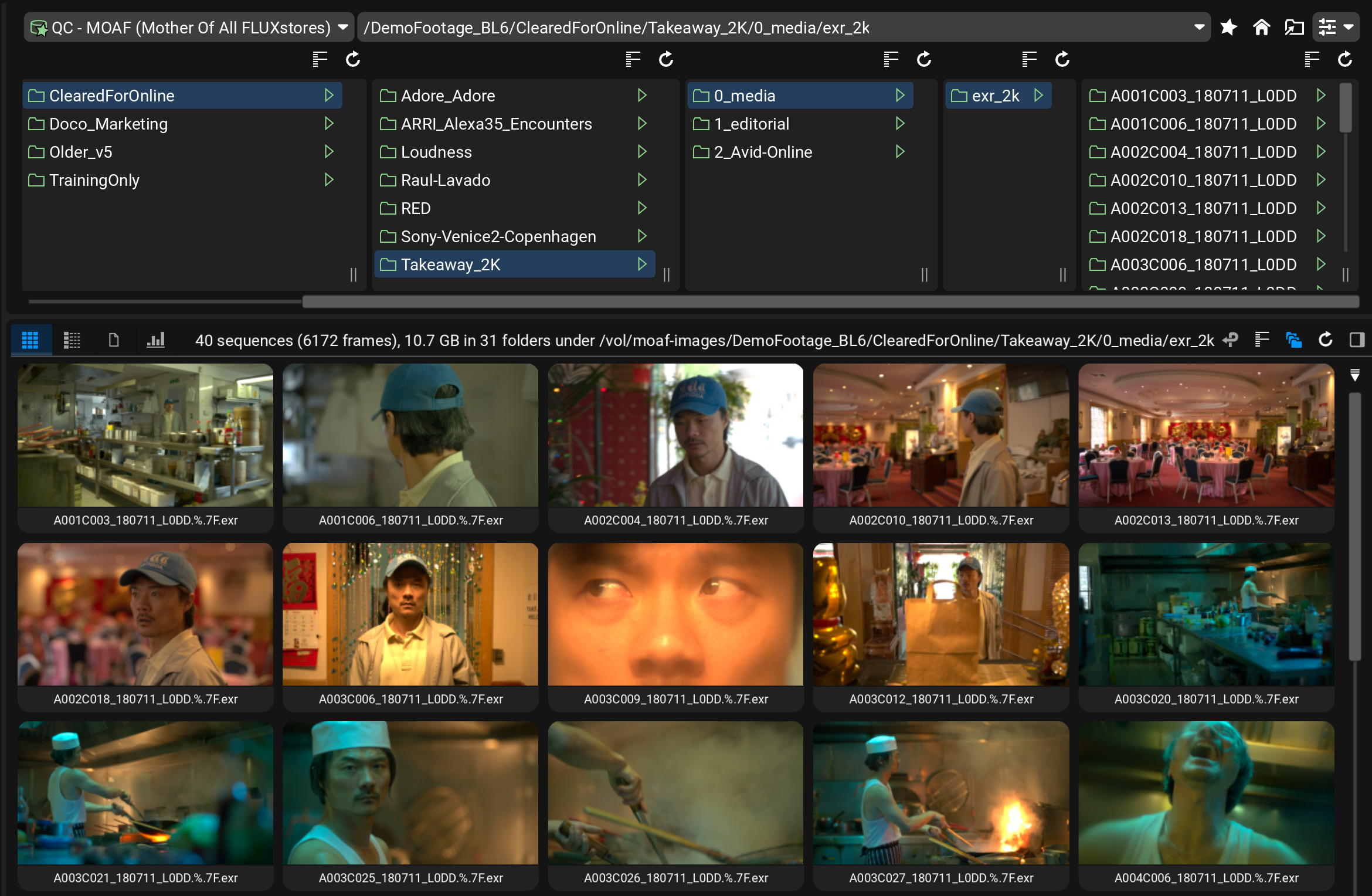The width and height of the screenshot is (1372, 896).
Task: Select the A003C009 close-up face thumbnail
Action: pos(675,614)
